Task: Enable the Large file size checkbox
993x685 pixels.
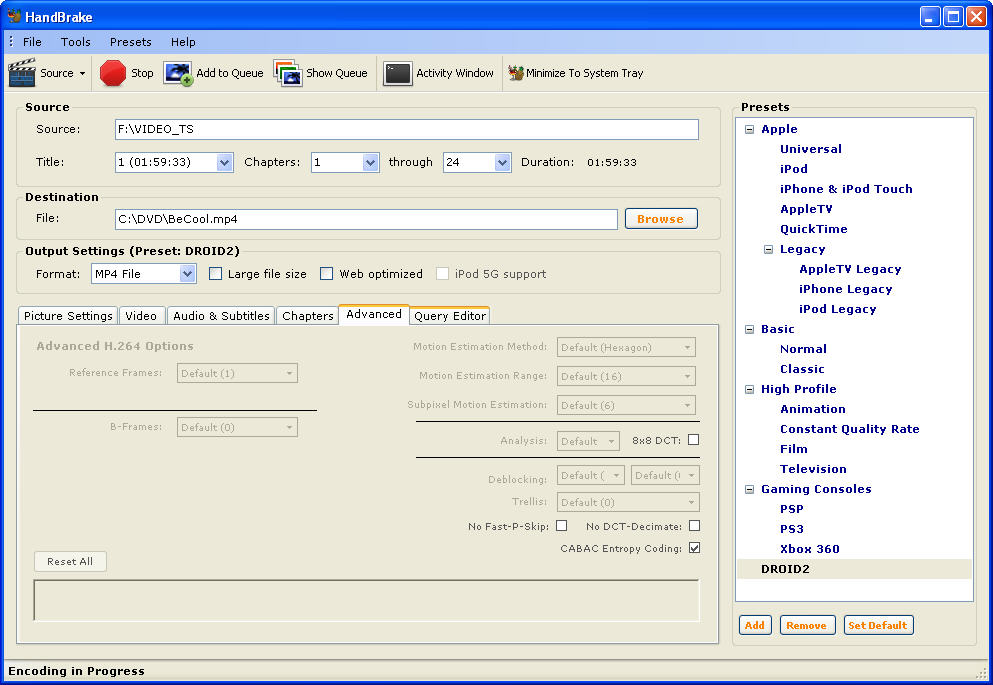Action: 215,274
